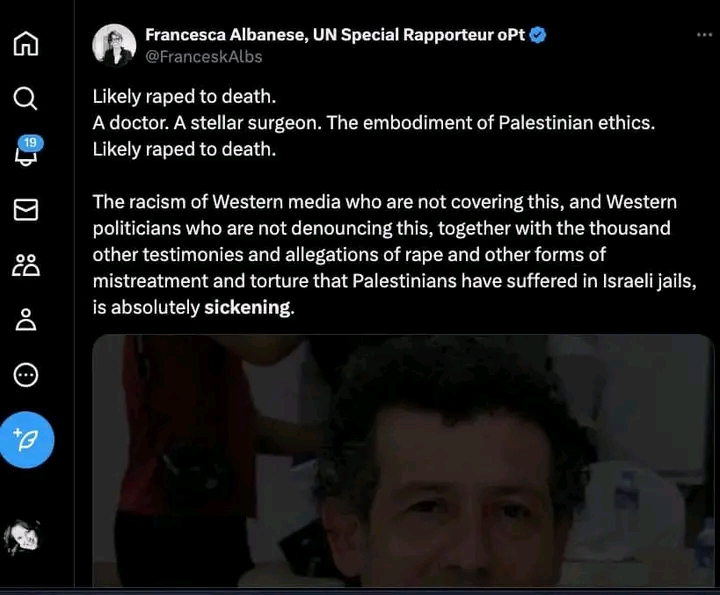
Task: Open the attached photo in tweet
Action: pyautogui.click(x=403, y=460)
